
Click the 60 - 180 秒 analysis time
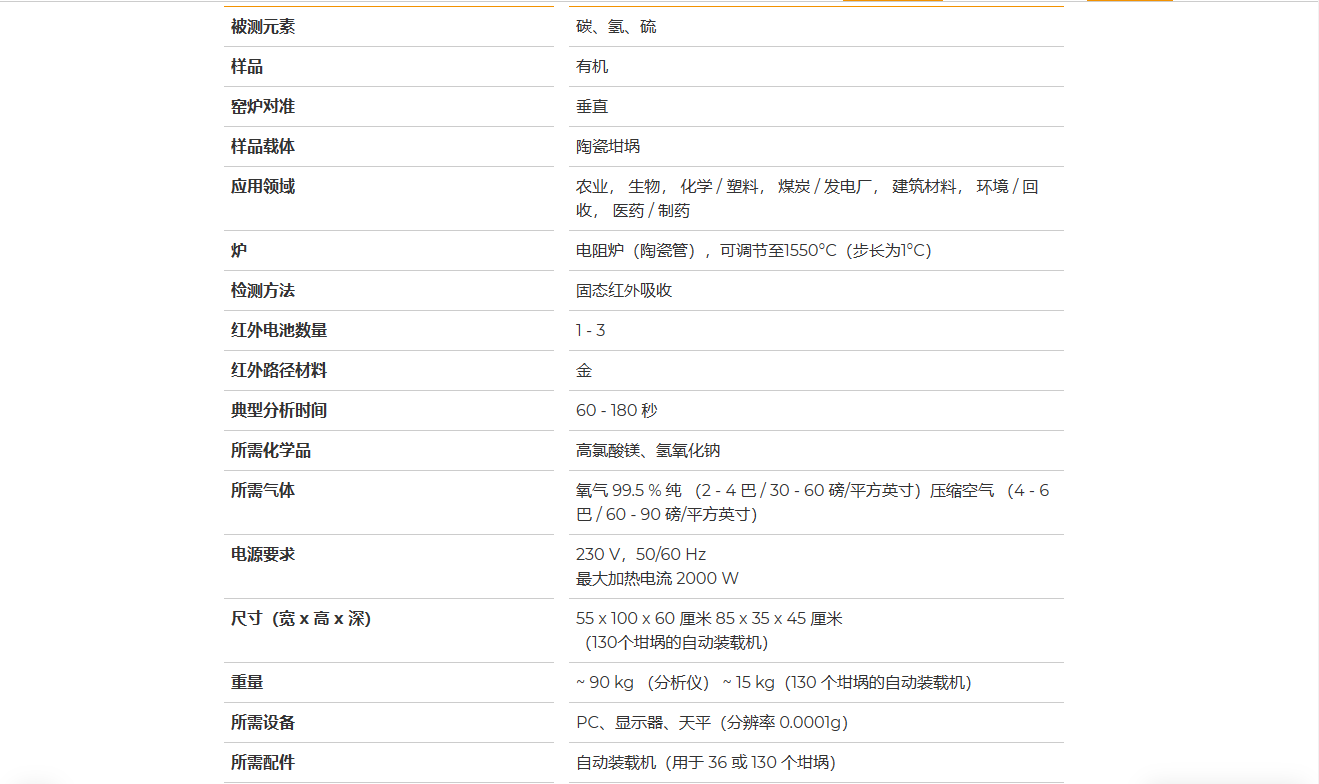click(x=617, y=411)
